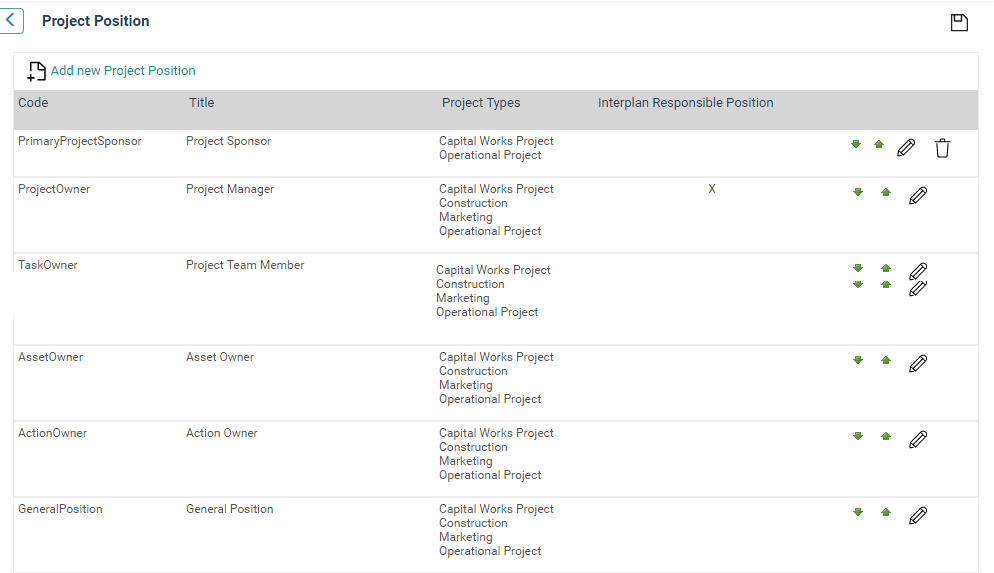Click the Code column header

33,103
